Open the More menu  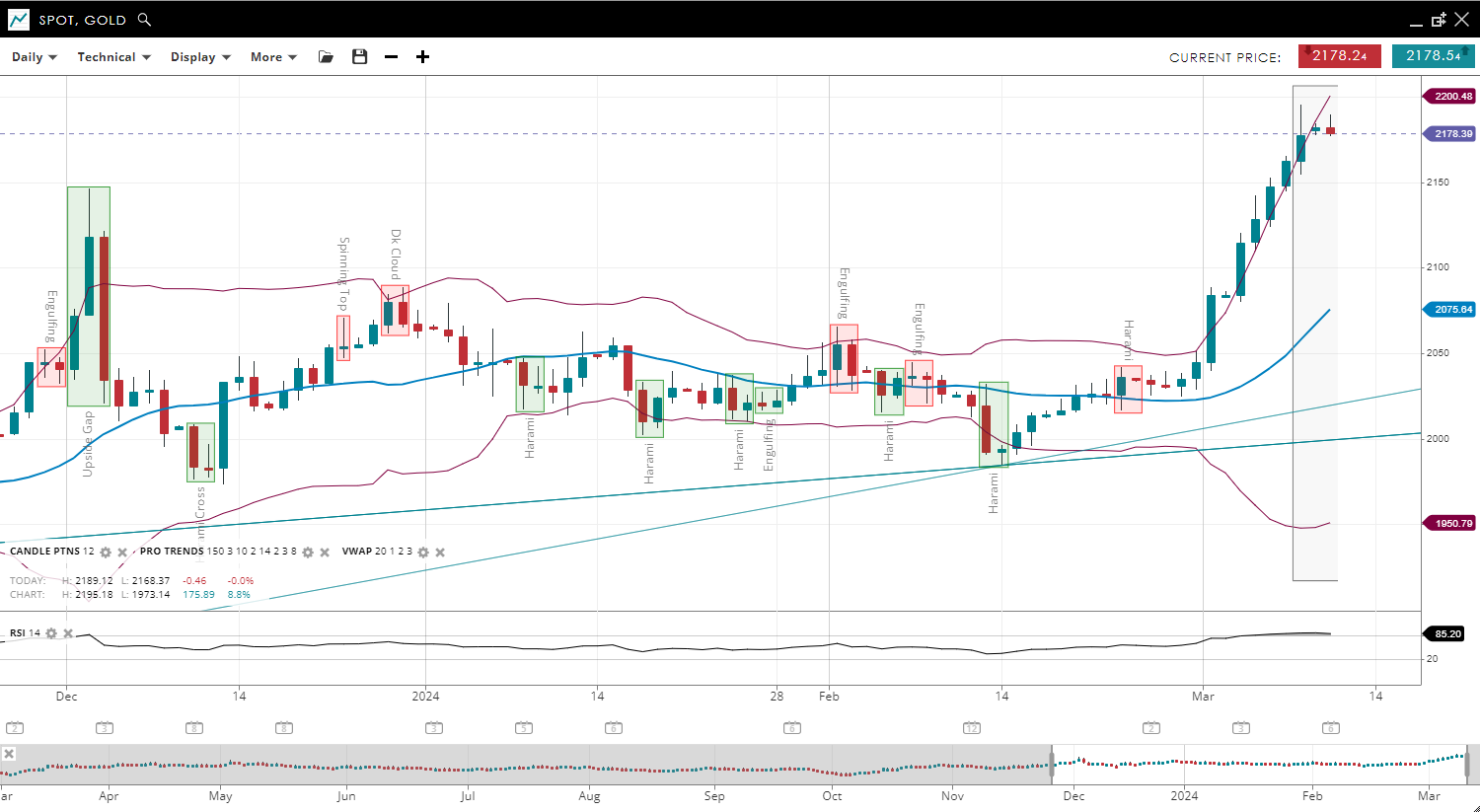pyautogui.click(x=273, y=57)
